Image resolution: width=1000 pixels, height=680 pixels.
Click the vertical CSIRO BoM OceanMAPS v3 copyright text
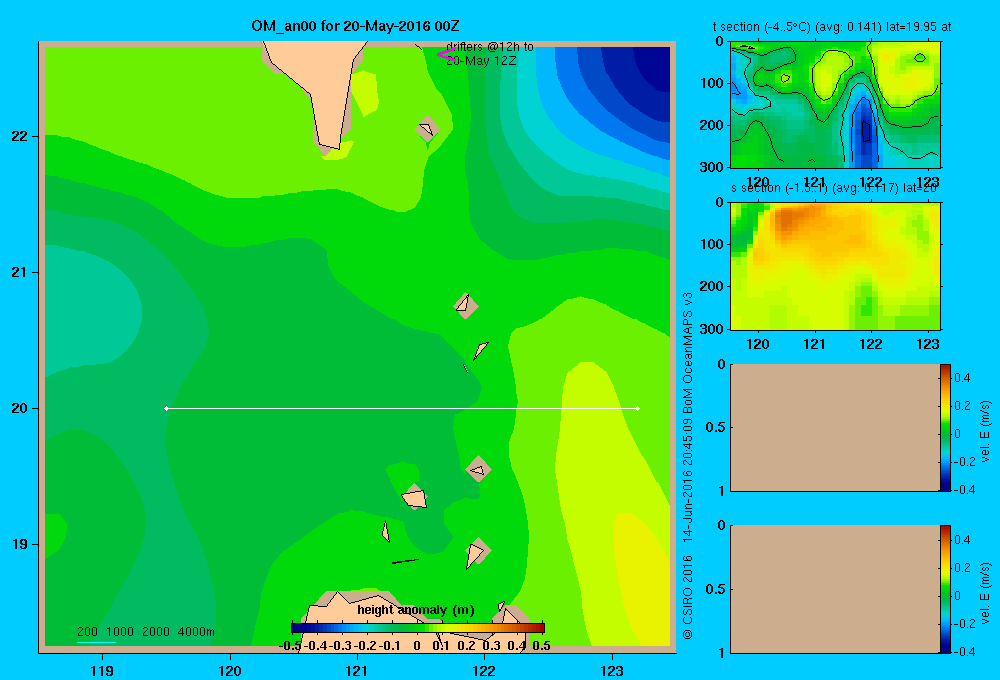tap(688, 466)
